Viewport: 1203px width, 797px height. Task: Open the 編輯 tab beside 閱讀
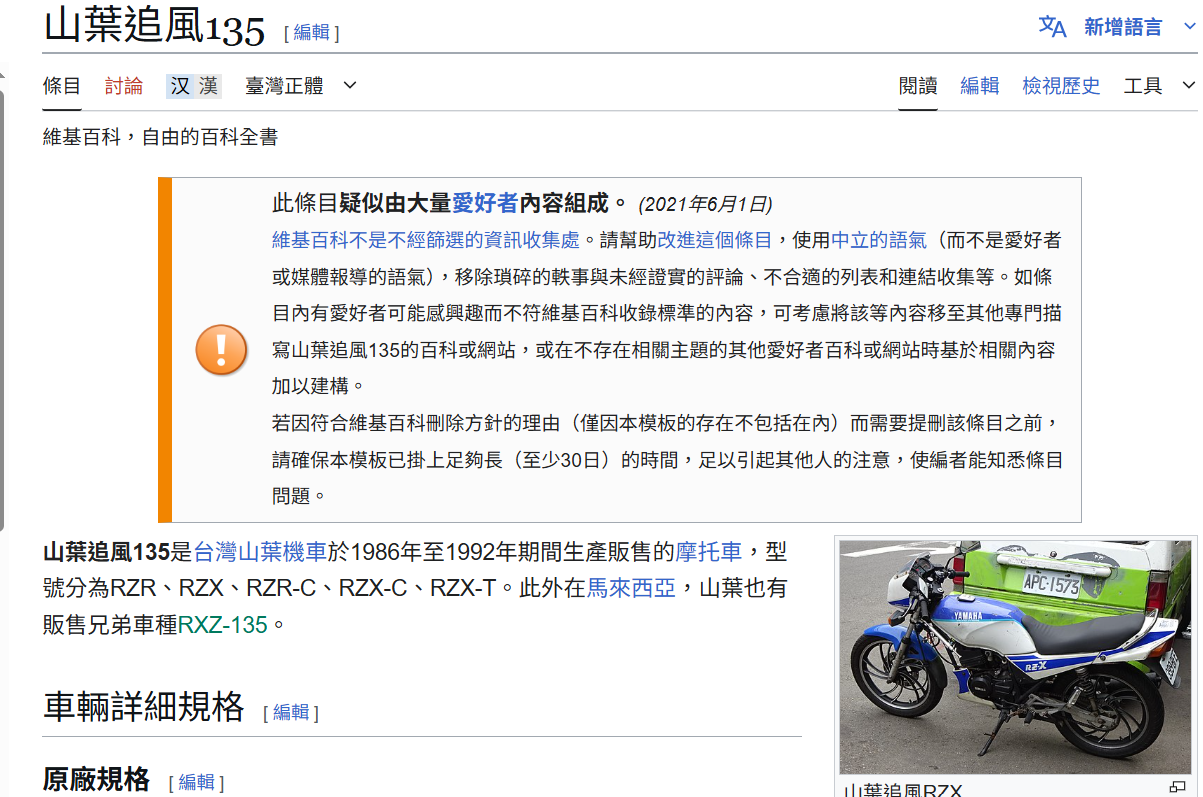(980, 86)
